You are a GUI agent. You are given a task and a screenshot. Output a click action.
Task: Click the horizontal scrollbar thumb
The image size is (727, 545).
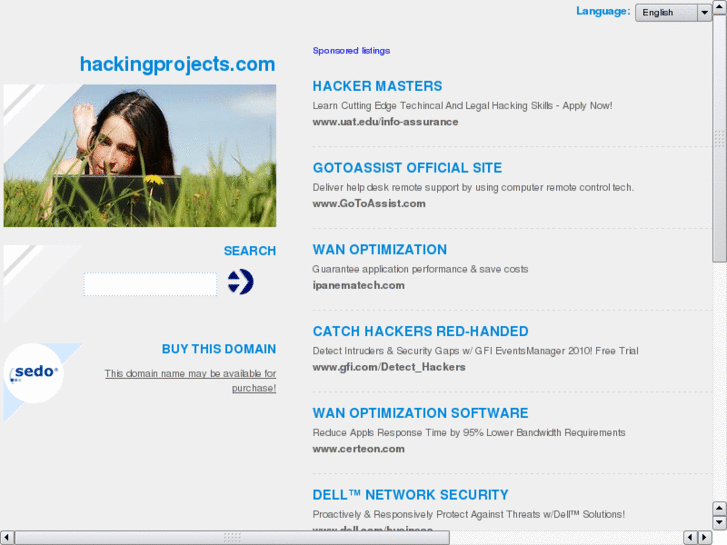[x=232, y=537]
